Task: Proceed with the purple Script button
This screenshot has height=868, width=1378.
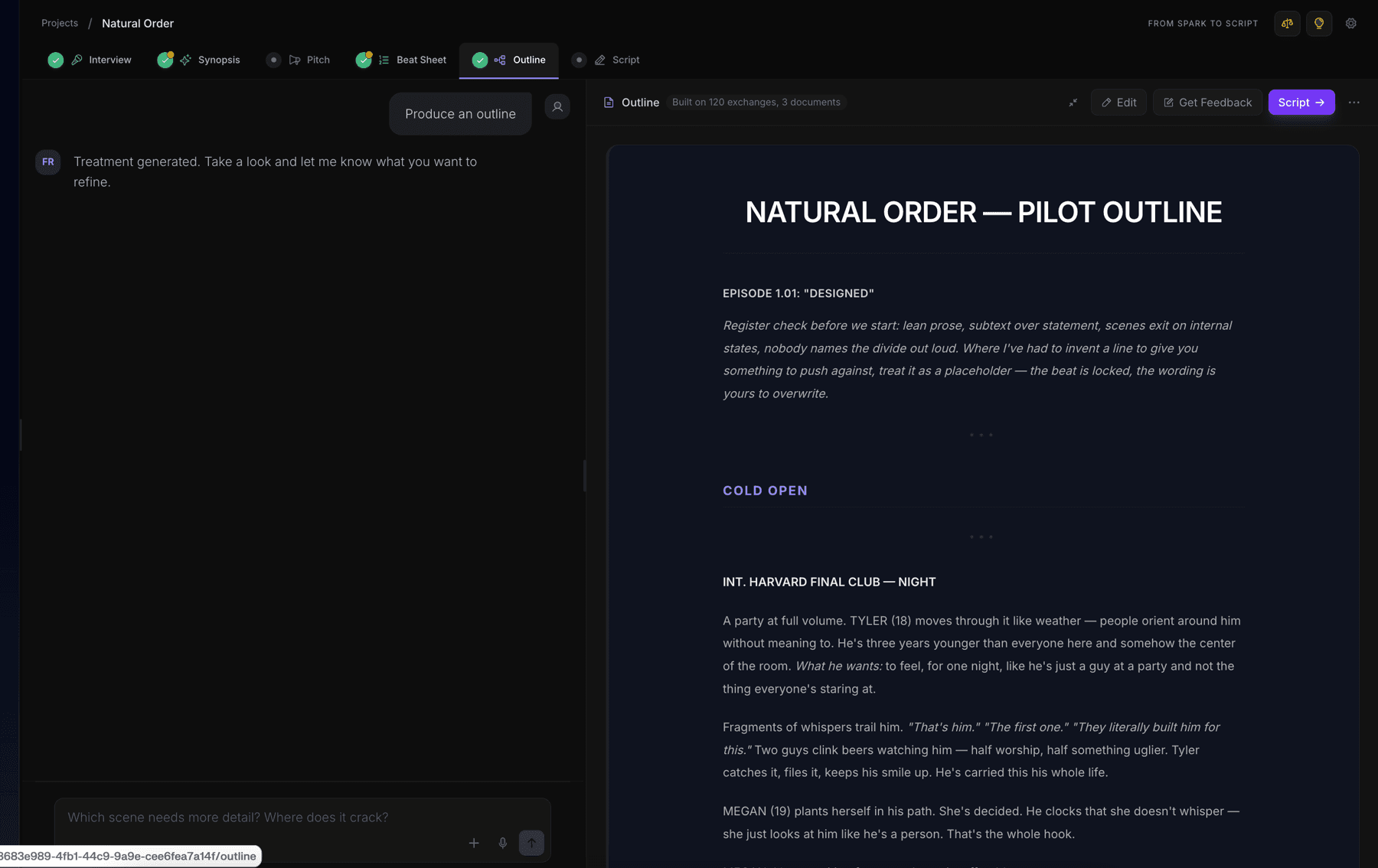Action: [1301, 102]
